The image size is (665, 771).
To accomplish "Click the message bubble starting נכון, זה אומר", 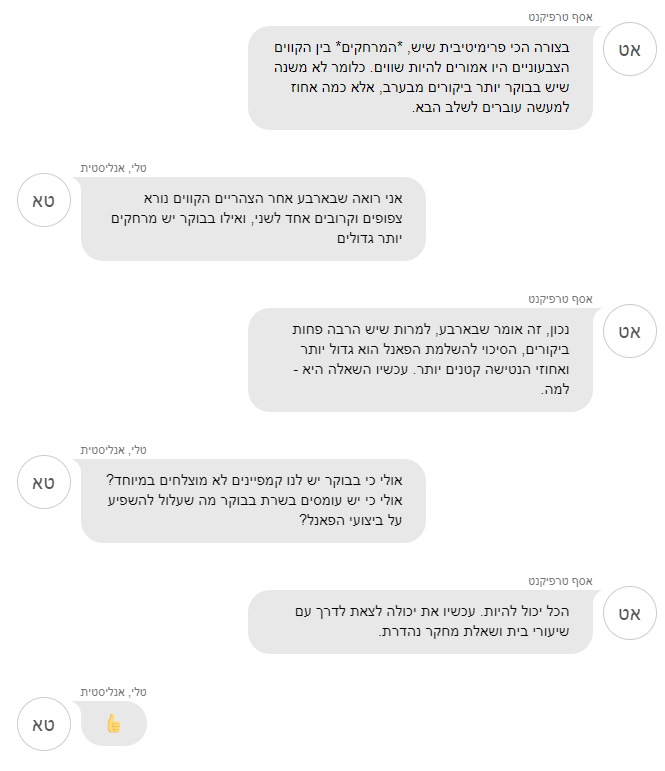I will click(x=420, y=360).
